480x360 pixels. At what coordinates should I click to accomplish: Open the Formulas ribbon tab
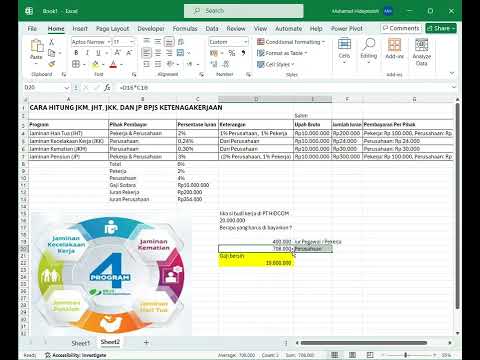tap(185, 29)
